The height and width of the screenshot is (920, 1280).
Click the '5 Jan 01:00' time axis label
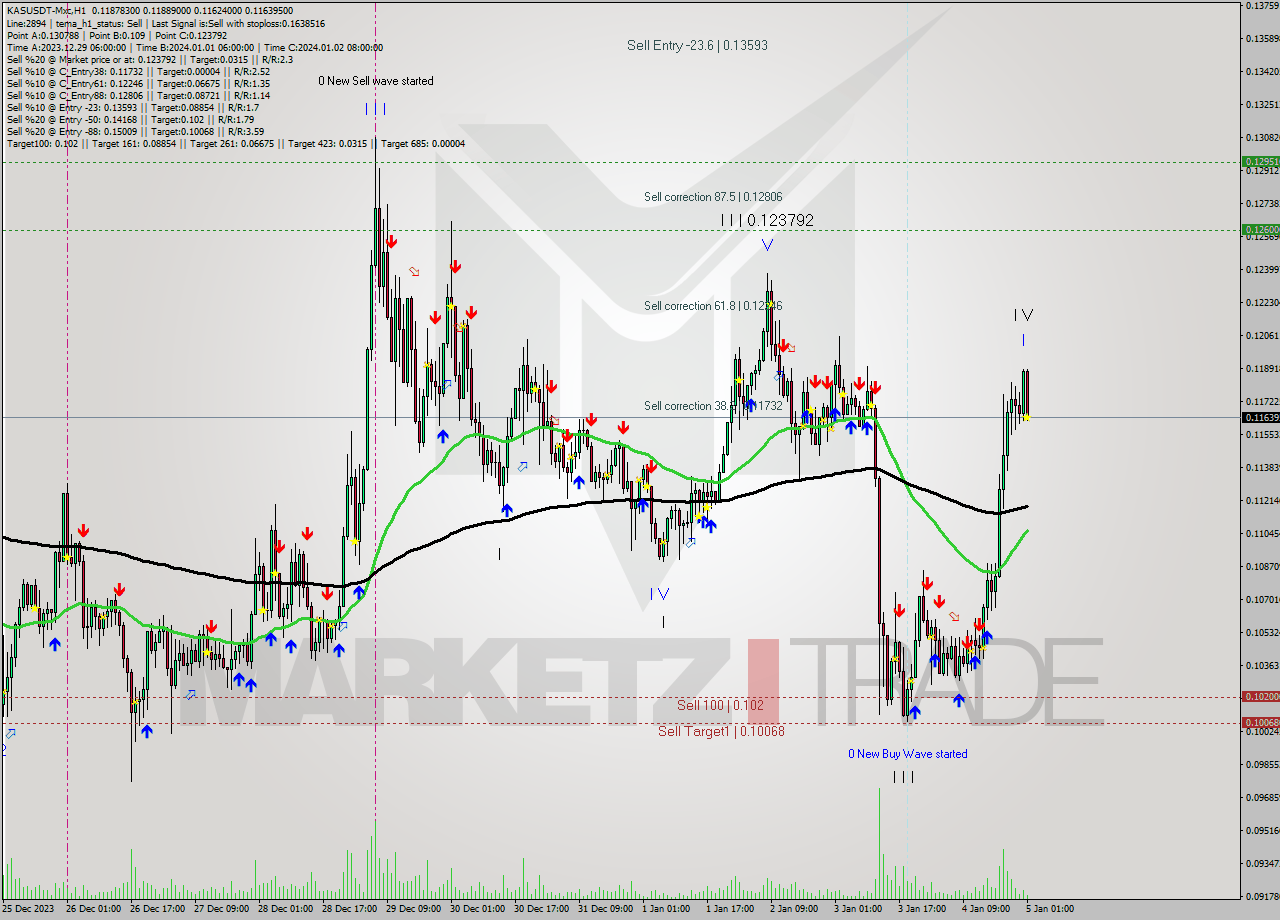(1050, 909)
